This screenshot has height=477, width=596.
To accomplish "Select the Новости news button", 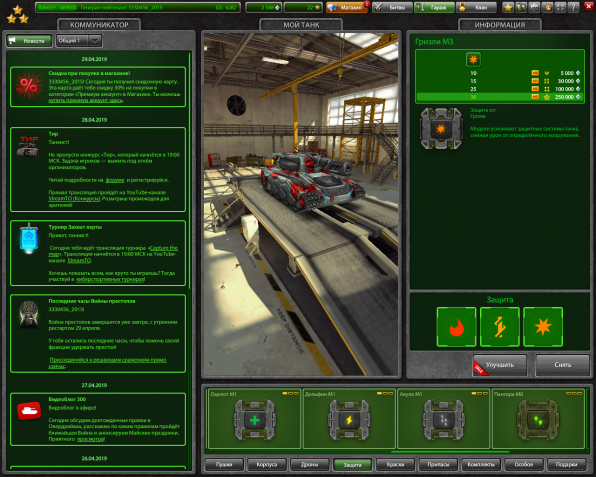I will (29, 41).
